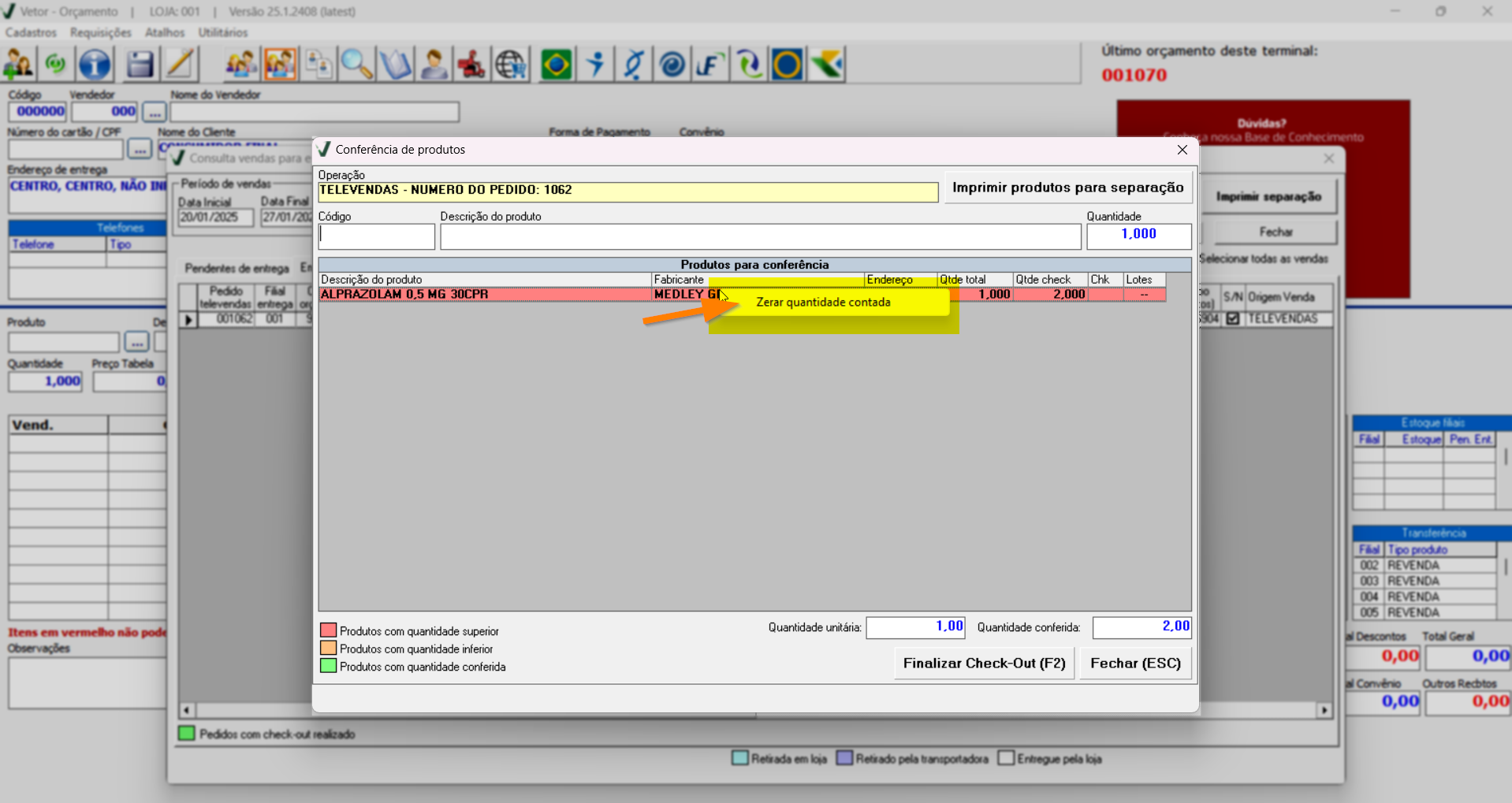
Task: Click the globe with shopping cart icon
Action: click(x=511, y=64)
